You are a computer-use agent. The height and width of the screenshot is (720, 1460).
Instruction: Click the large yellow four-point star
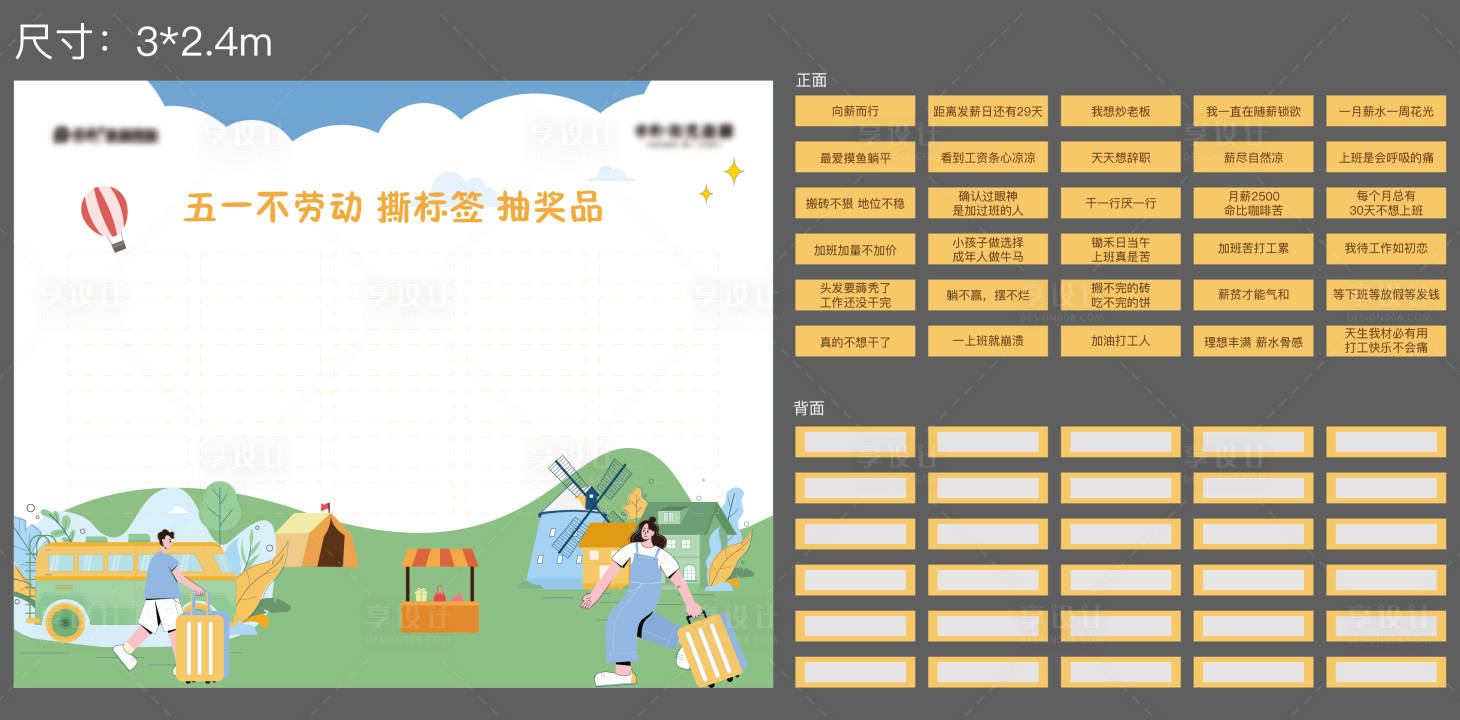(x=734, y=172)
